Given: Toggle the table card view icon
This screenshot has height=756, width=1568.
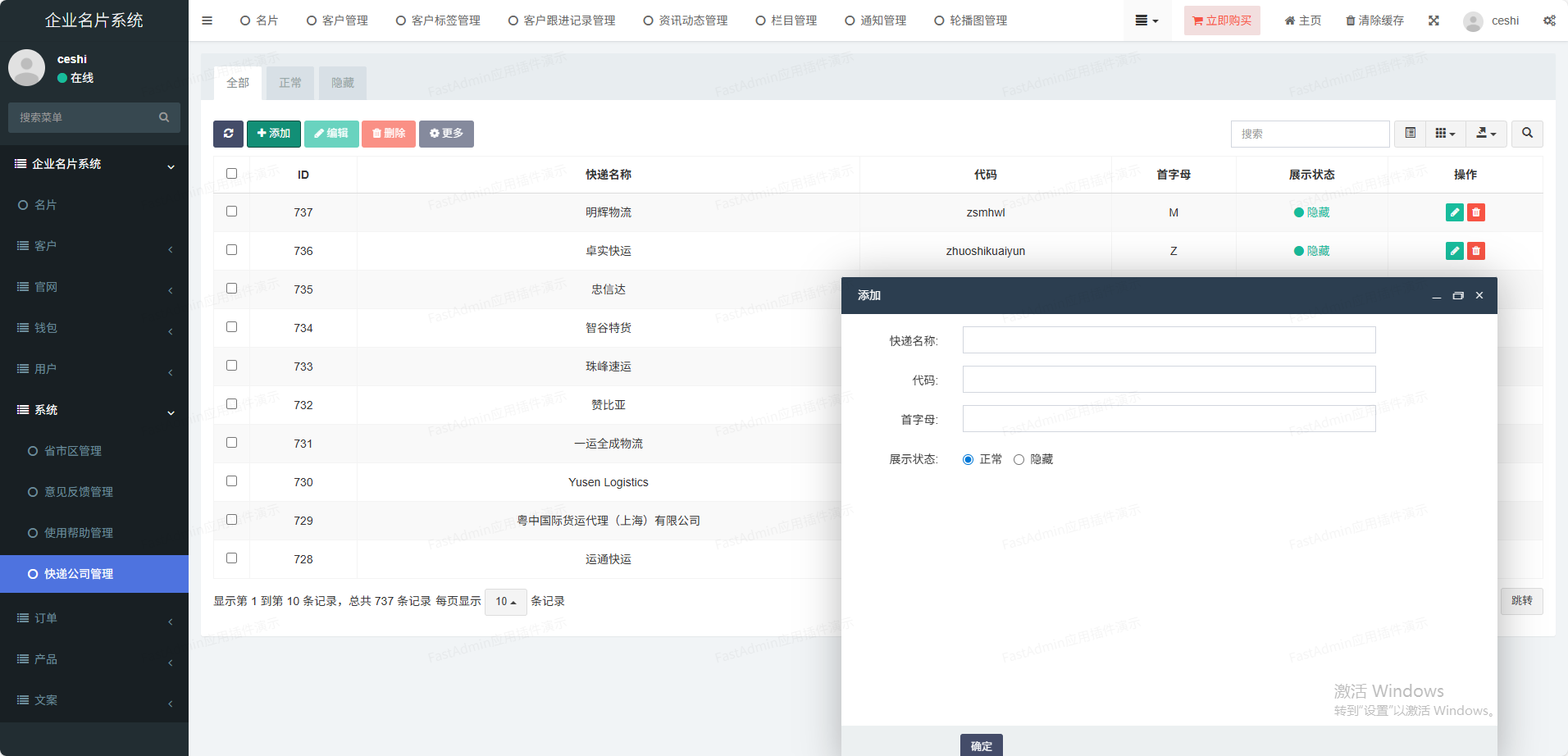Looking at the screenshot, I should (x=1410, y=134).
